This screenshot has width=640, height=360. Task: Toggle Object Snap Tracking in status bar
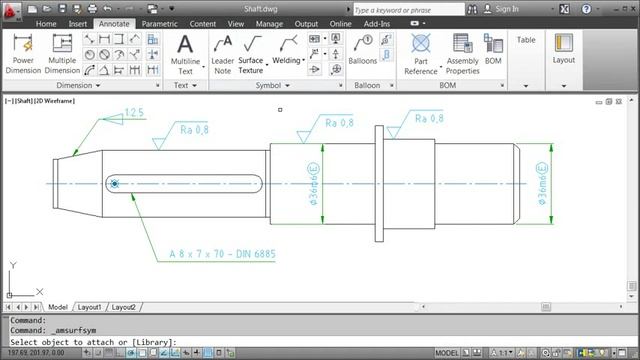coord(164,353)
